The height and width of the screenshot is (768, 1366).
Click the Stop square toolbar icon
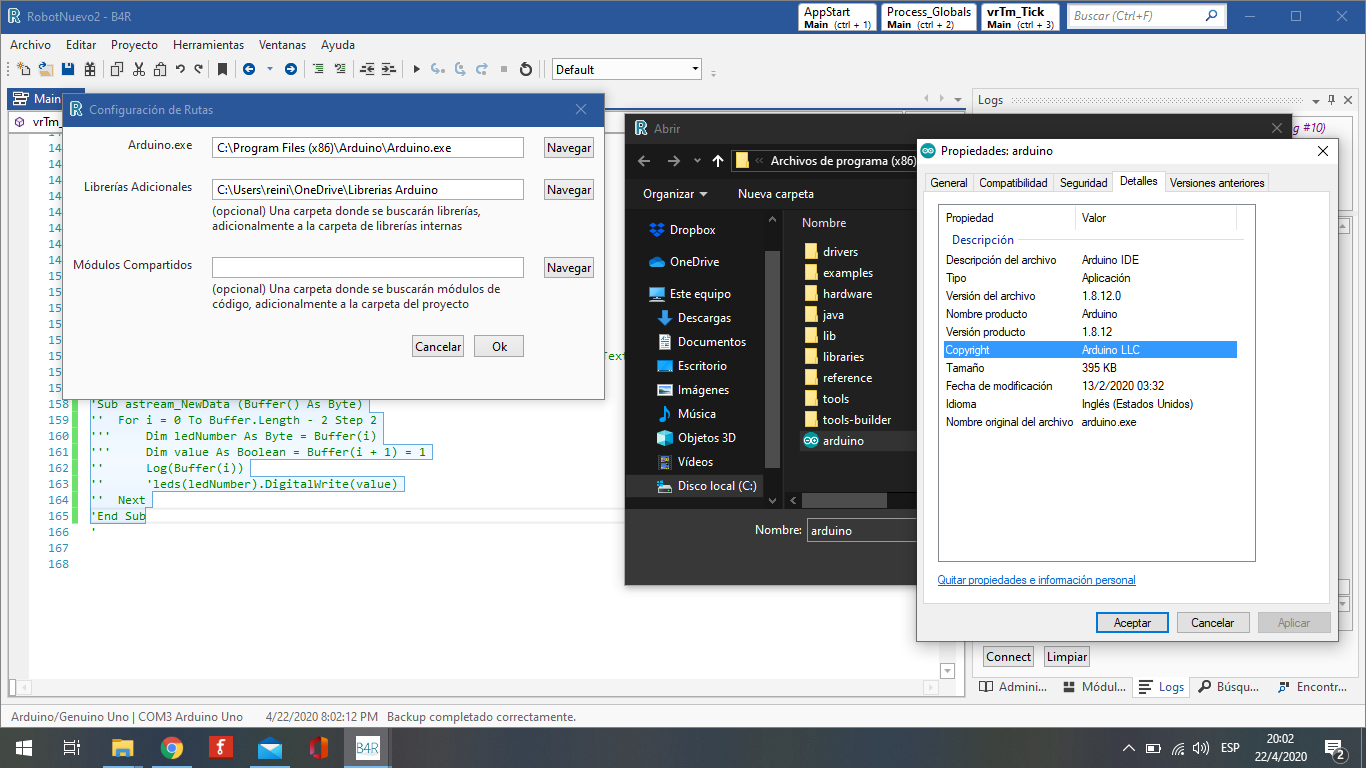(x=504, y=69)
